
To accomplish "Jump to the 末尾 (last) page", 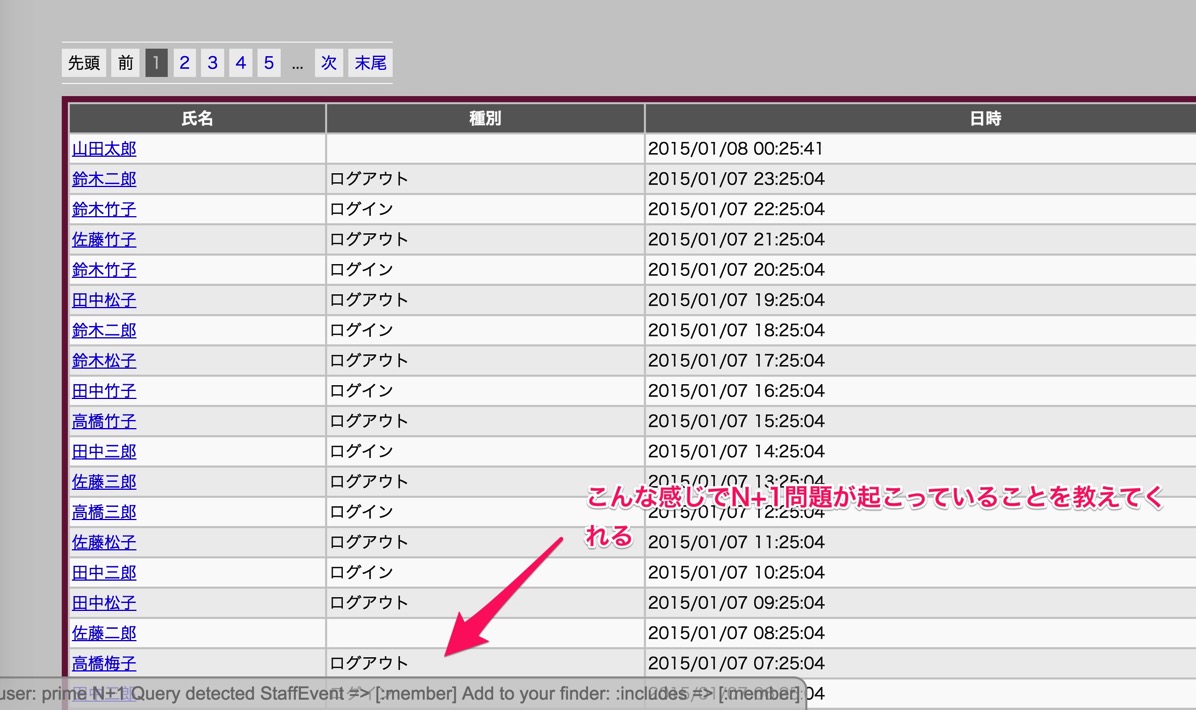I will pyautogui.click(x=370, y=63).
